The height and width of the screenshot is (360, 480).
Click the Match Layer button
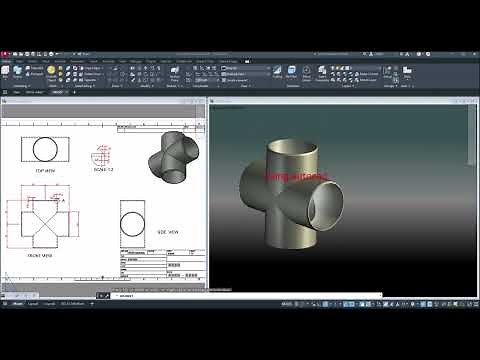tap(366, 80)
